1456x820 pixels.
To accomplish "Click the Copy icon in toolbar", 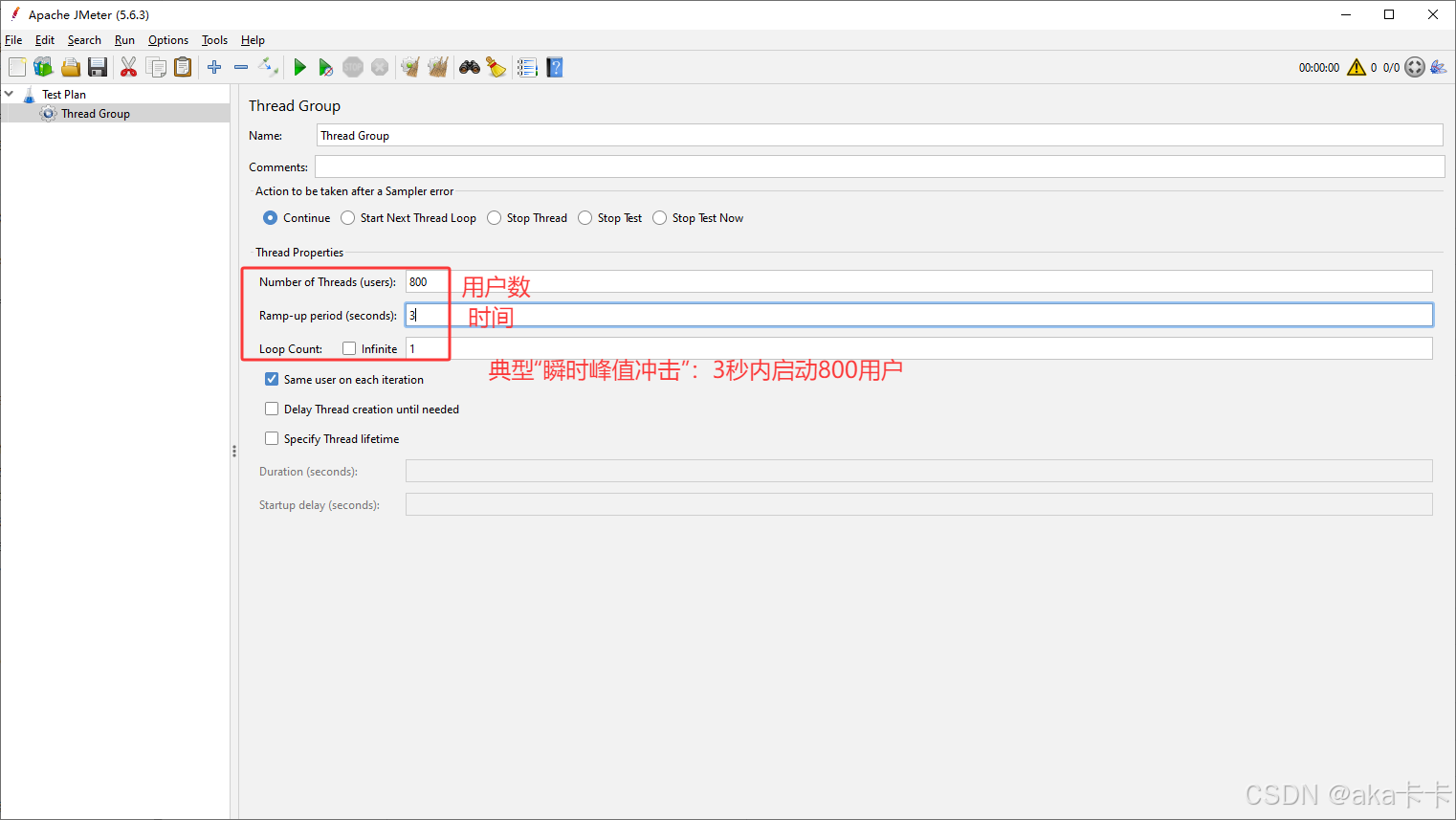I will (156, 67).
